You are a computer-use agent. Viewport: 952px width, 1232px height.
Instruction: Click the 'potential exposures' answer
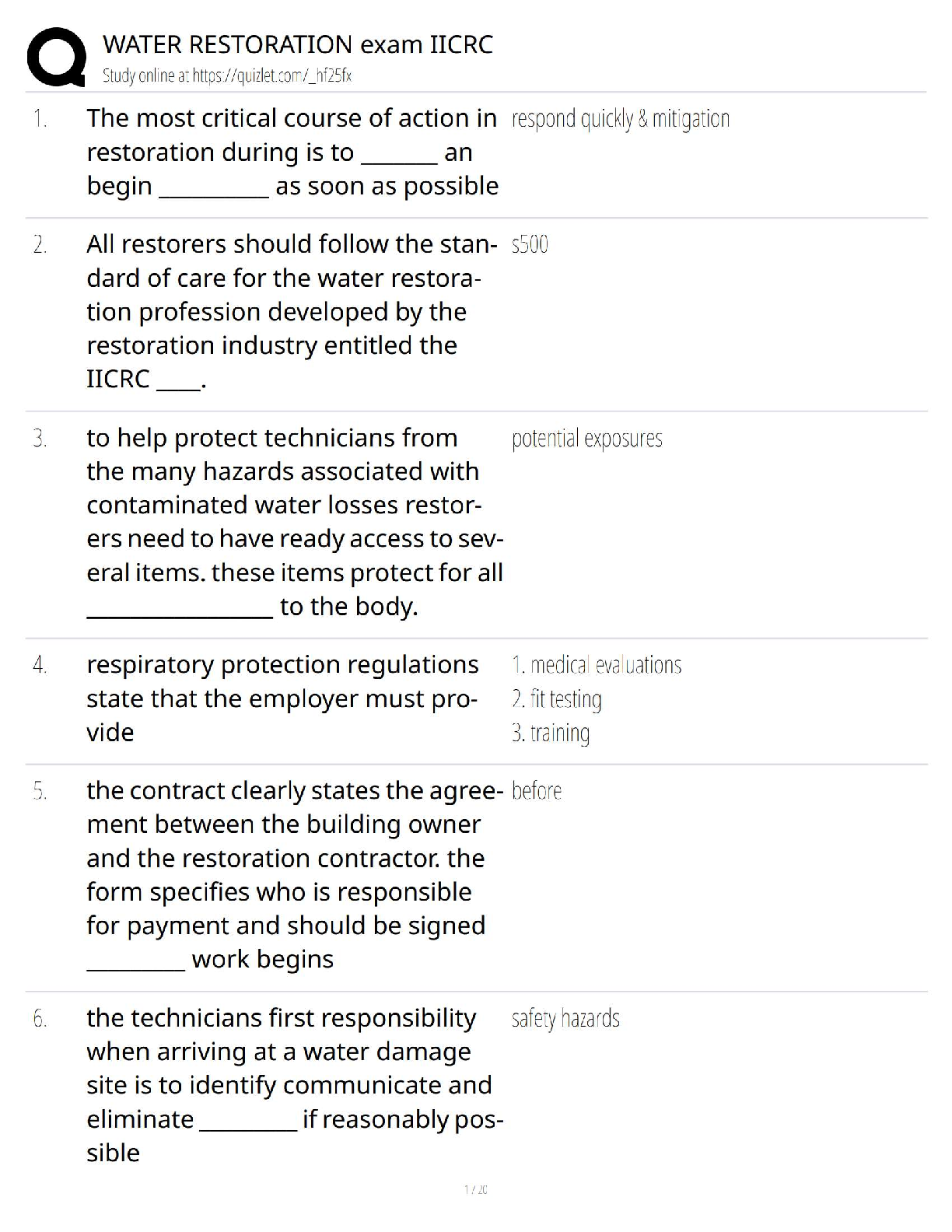point(587,439)
